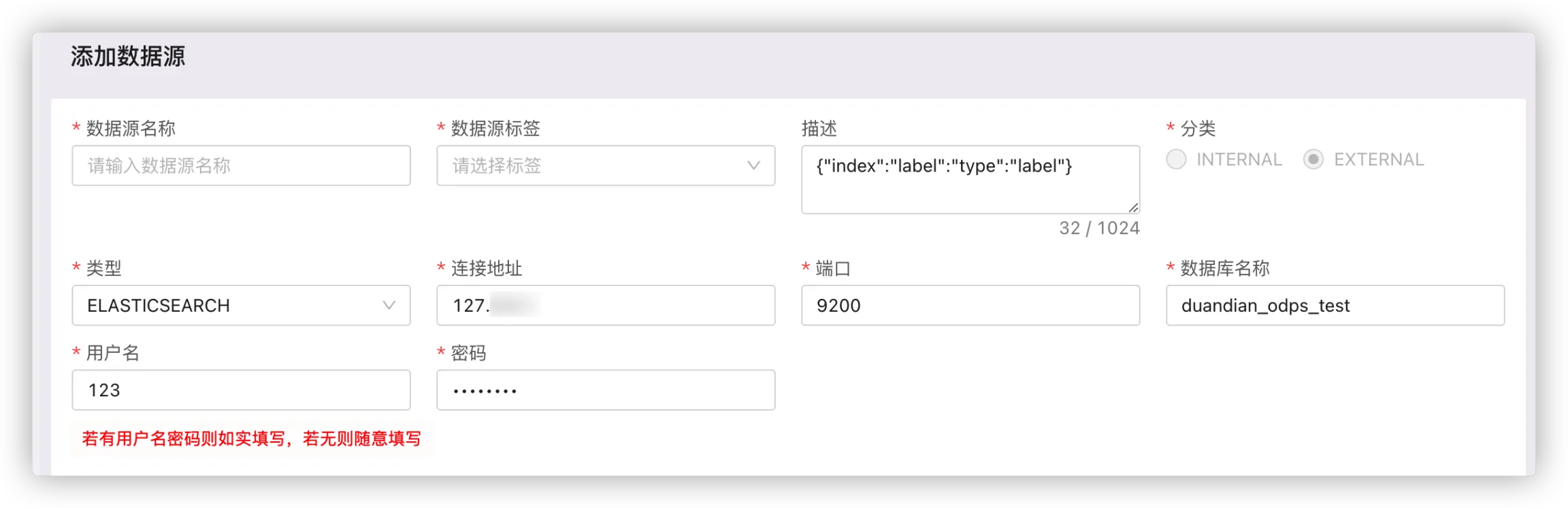The width and height of the screenshot is (1568, 508).
Task: Expand the ELASTICSEARCH type dropdown
Action: [x=231, y=305]
